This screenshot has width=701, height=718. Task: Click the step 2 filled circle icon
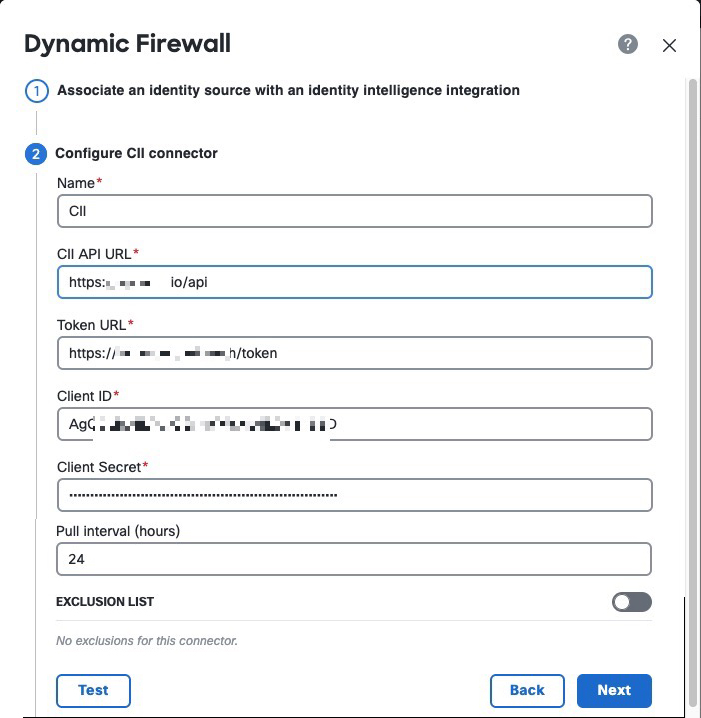click(36, 154)
